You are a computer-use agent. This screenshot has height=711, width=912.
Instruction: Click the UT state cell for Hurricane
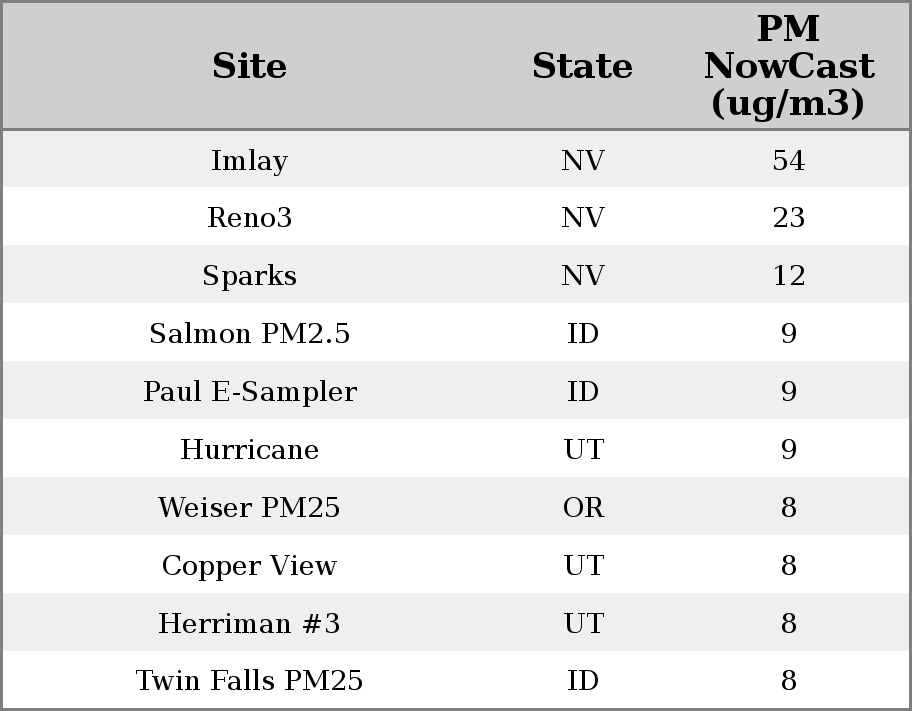tap(583, 450)
